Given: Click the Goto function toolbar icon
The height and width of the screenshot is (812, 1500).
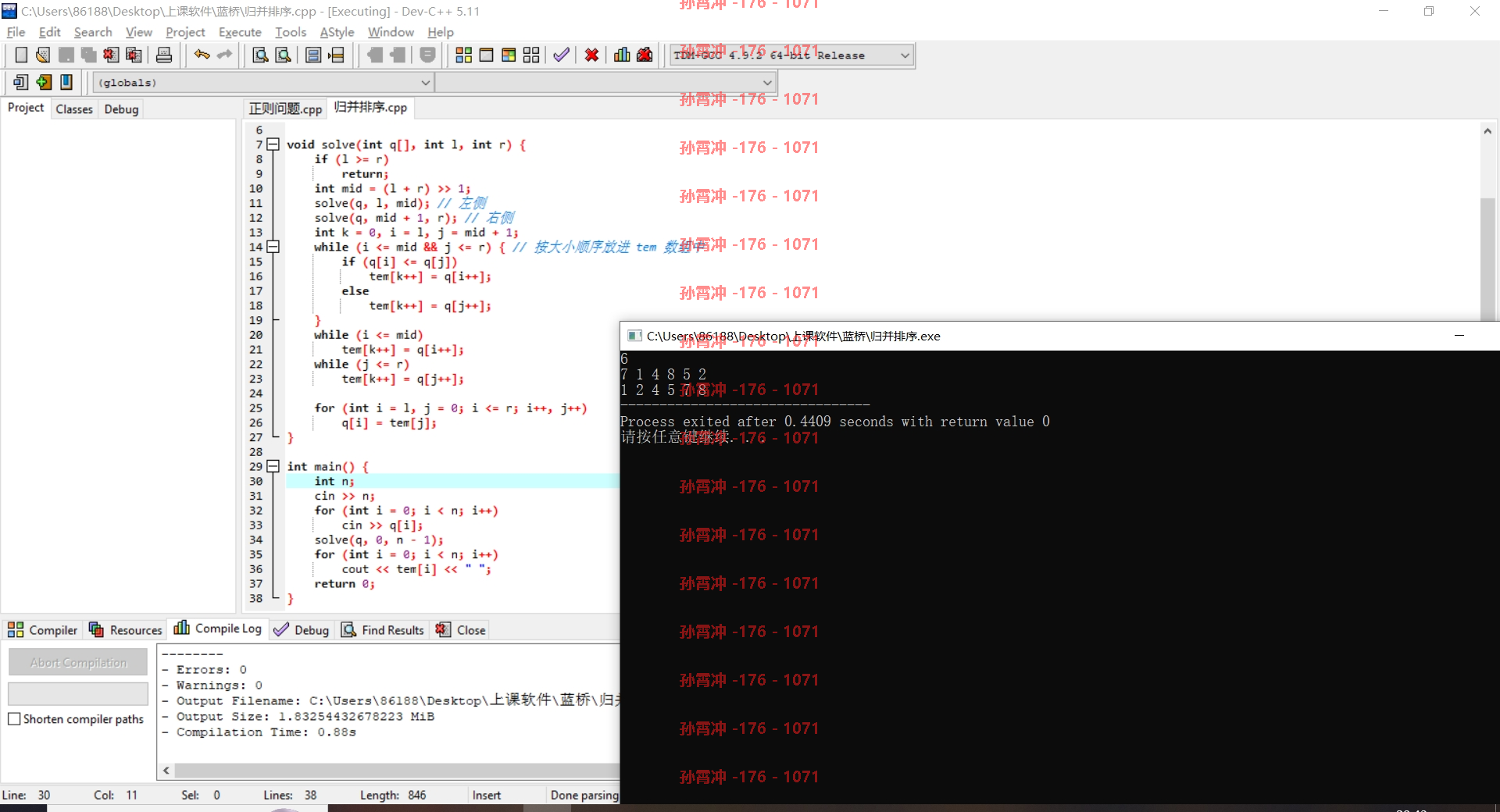Looking at the screenshot, I should click(x=313, y=55).
